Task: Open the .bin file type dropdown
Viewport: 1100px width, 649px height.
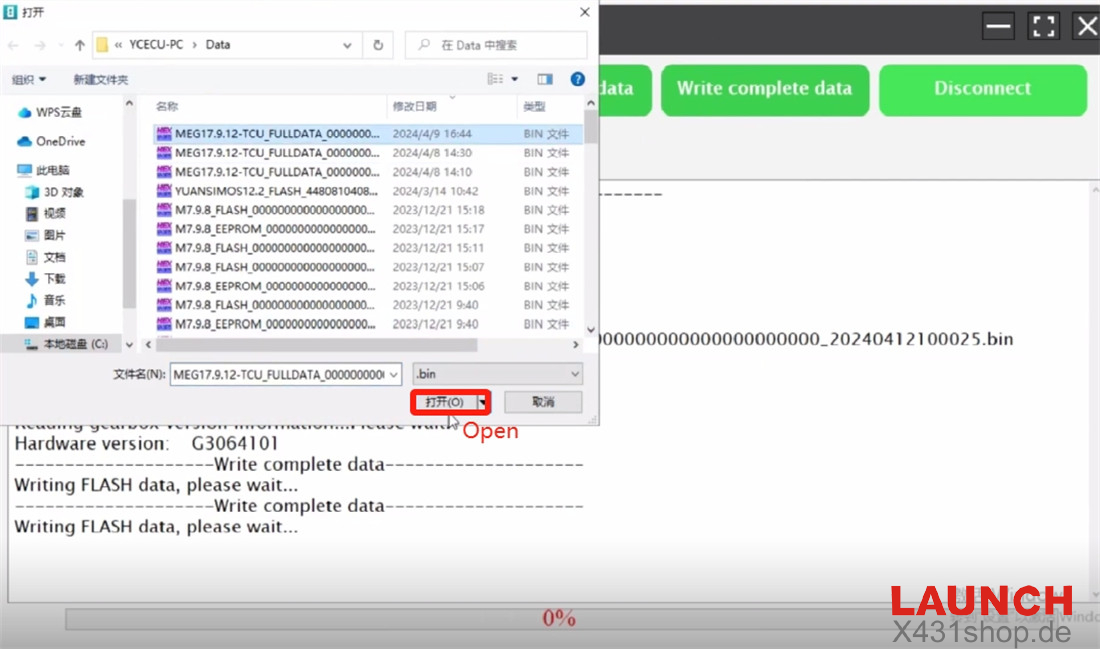Action: 497,374
